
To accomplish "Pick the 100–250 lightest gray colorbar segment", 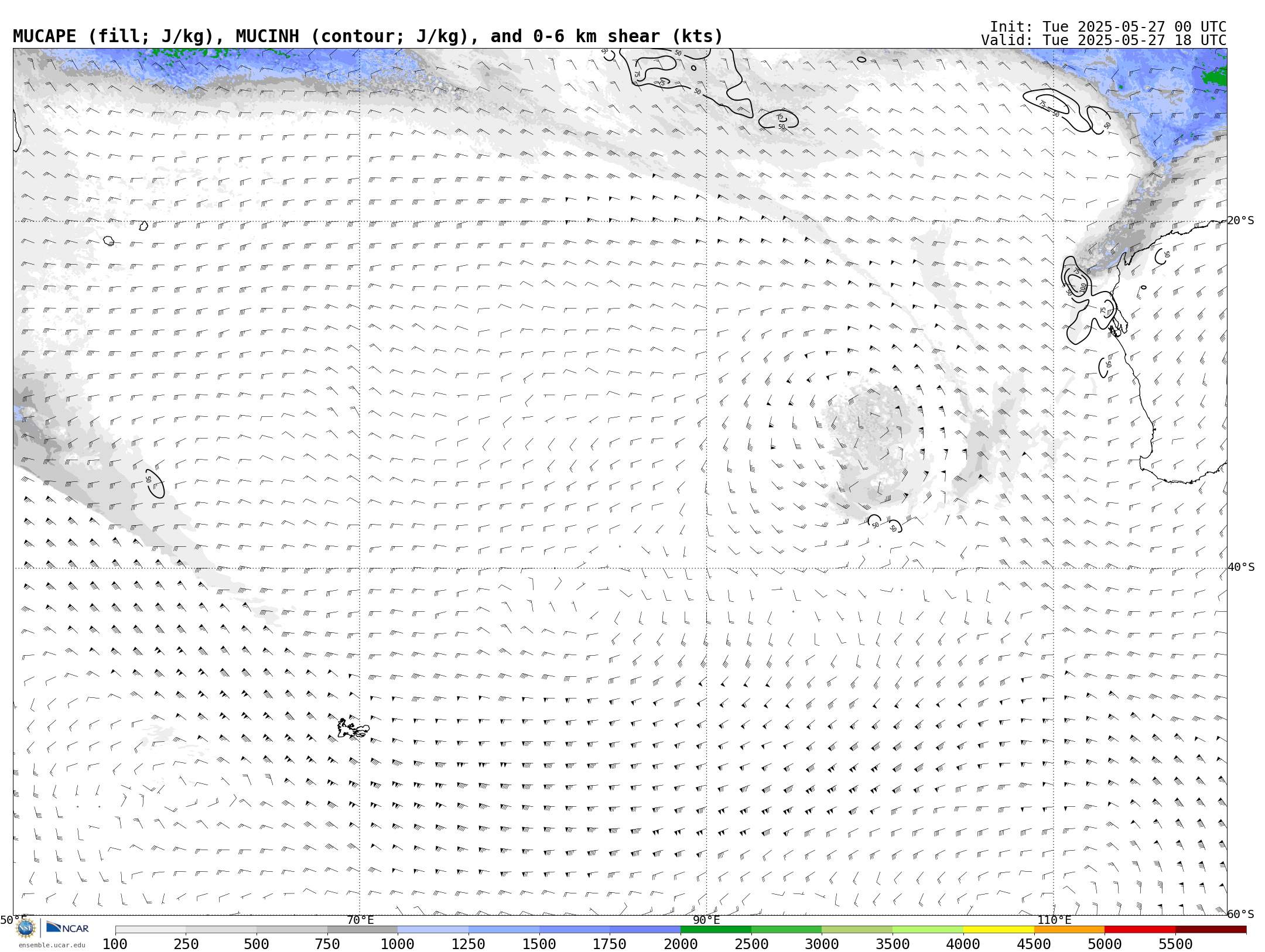I will pyautogui.click(x=151, y=930).
